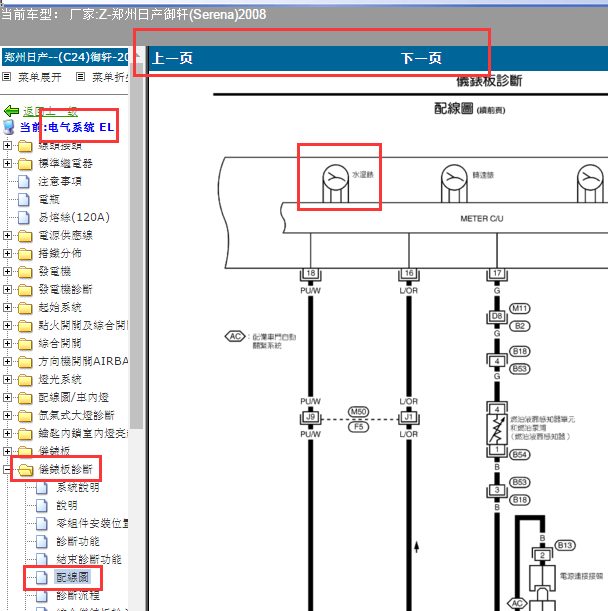This screenshot has width=608, height=611.
Task: Expand the 發電機診斷 tree node
Action: [x=7, y=289]
